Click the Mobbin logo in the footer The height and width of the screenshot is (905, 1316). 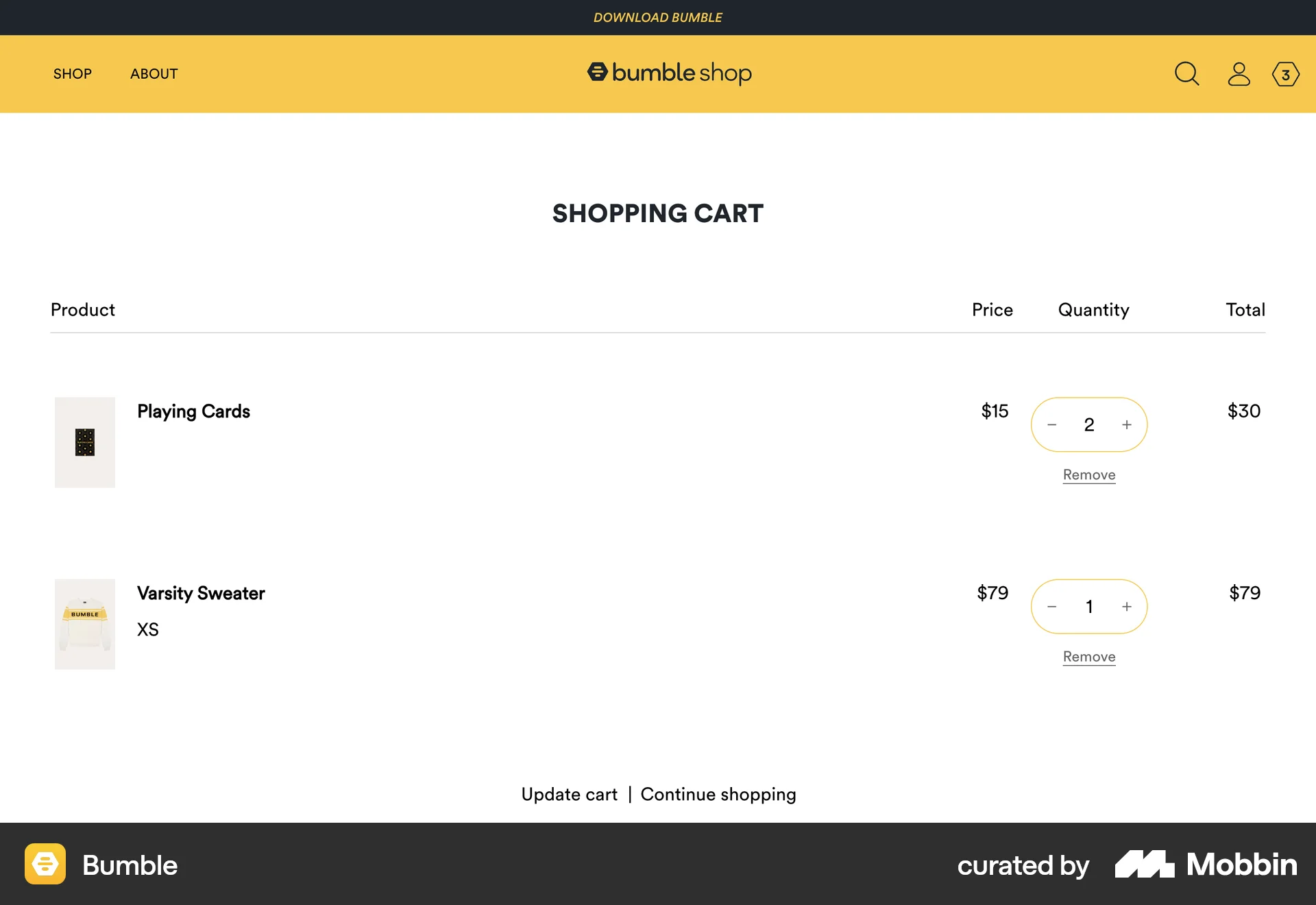1203,865
